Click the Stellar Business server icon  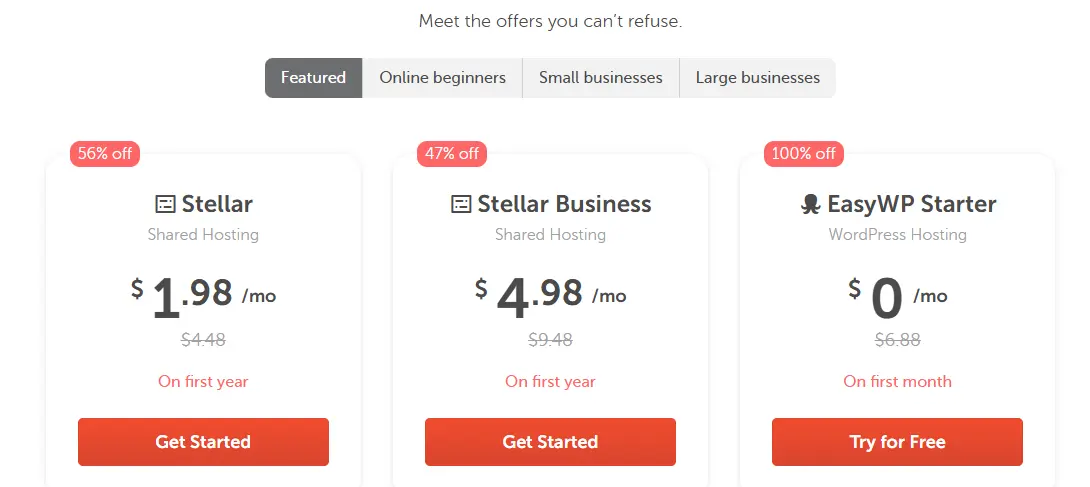coord(461,204)
